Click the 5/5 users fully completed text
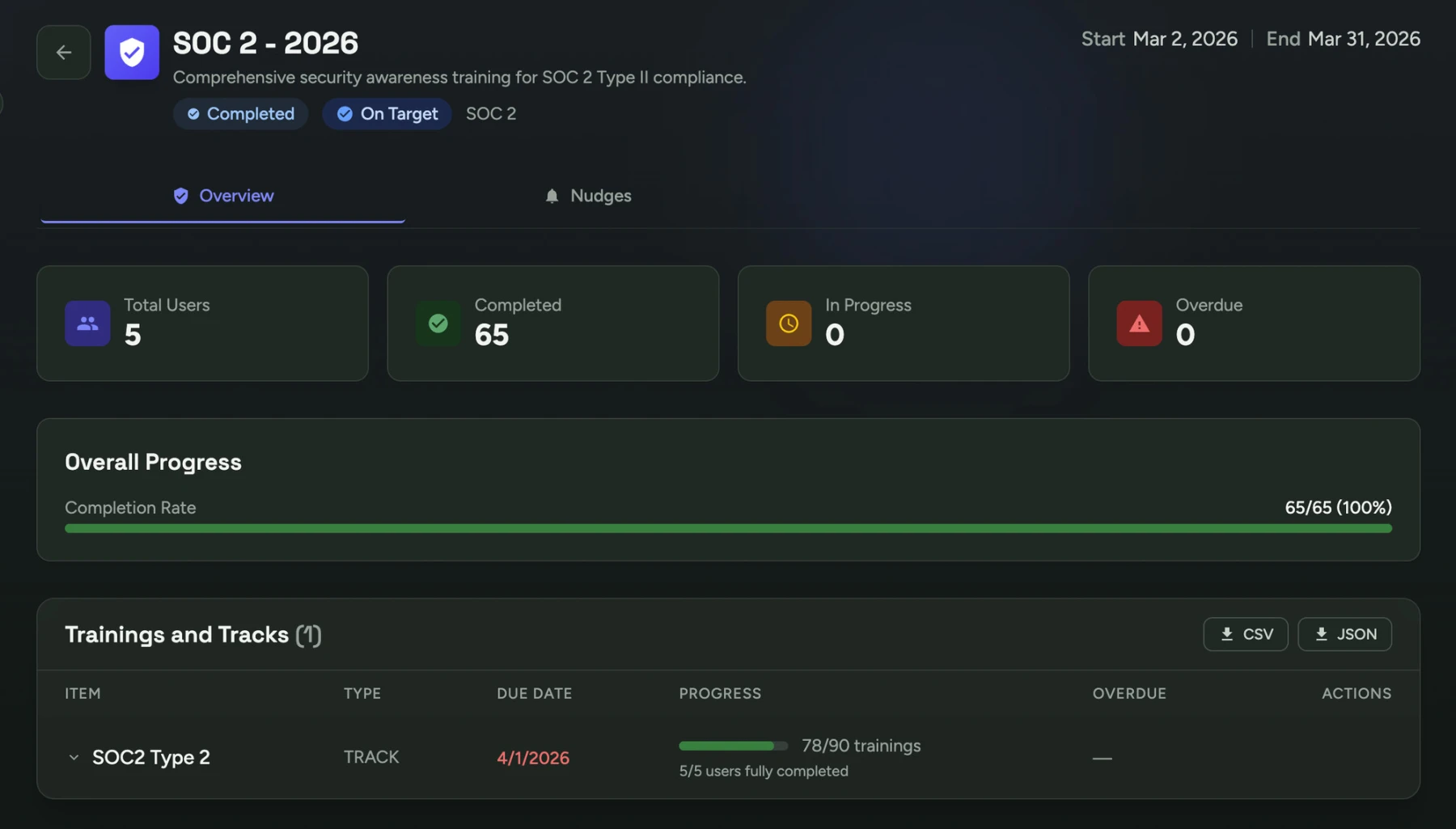The width and height of the screenshot is (1456, 829). 764,772
